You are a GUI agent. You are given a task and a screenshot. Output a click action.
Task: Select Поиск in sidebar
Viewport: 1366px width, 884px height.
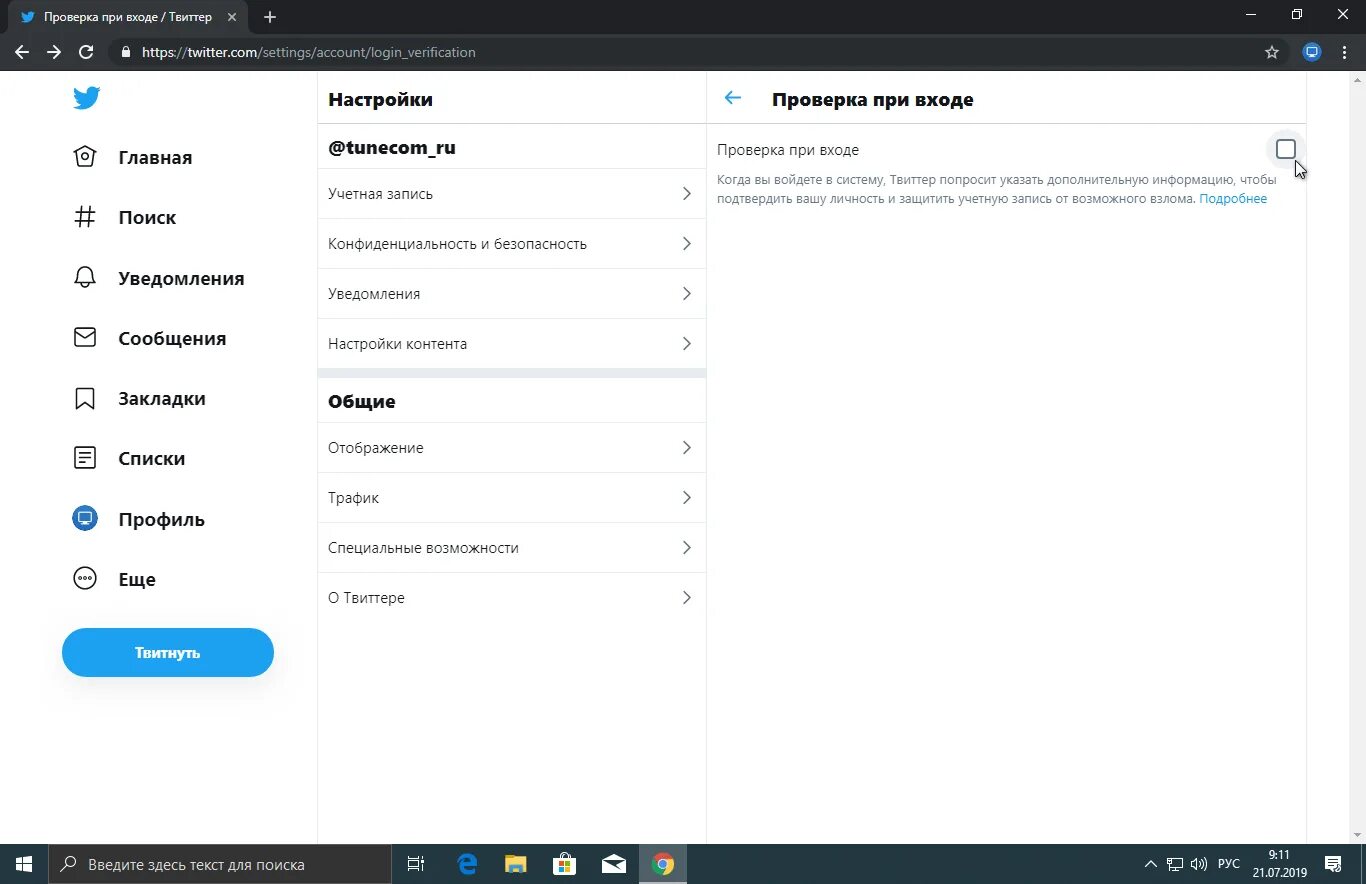tap(147, 217)
